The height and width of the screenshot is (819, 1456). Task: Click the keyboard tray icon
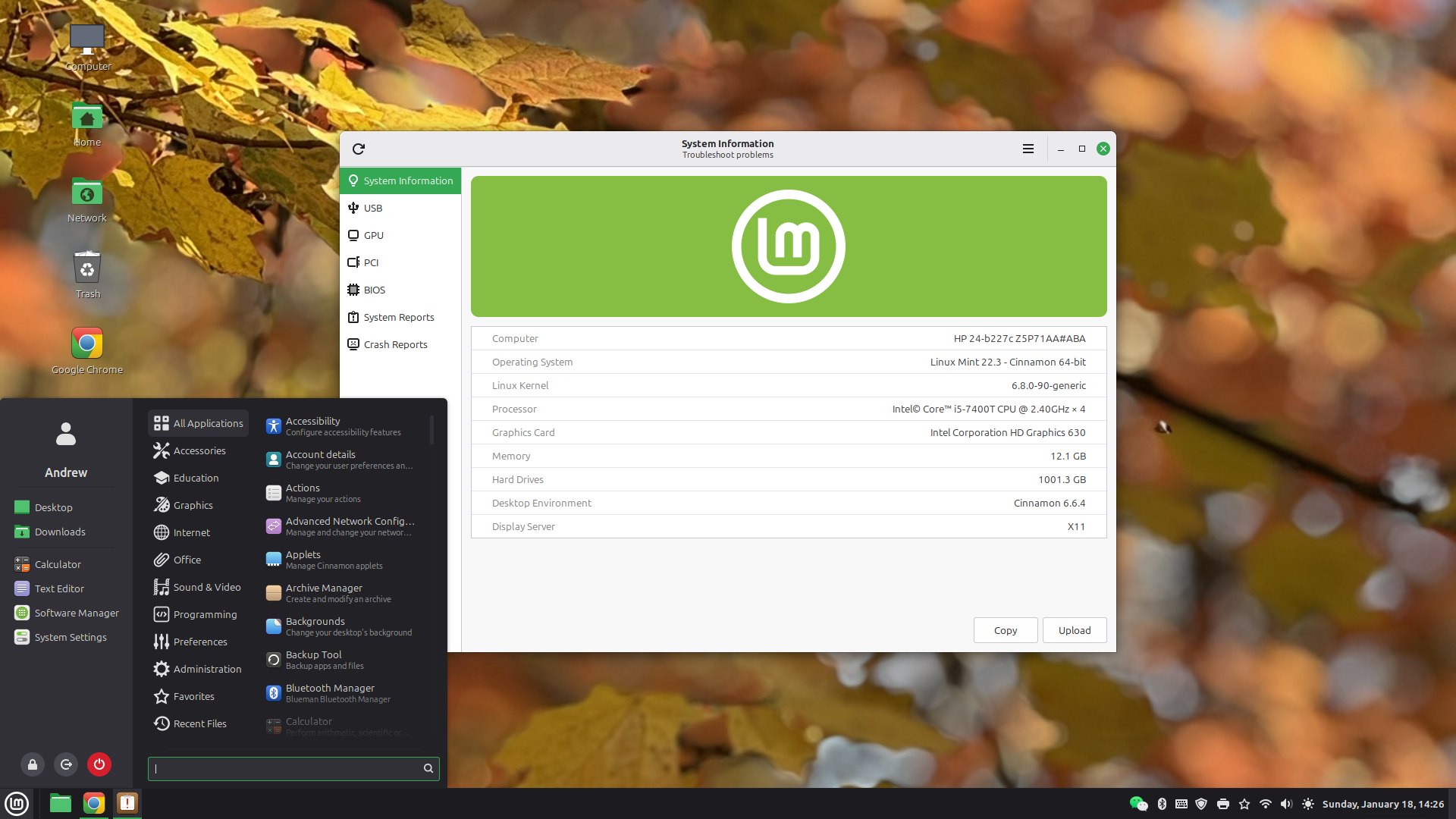click(1181, 804)
